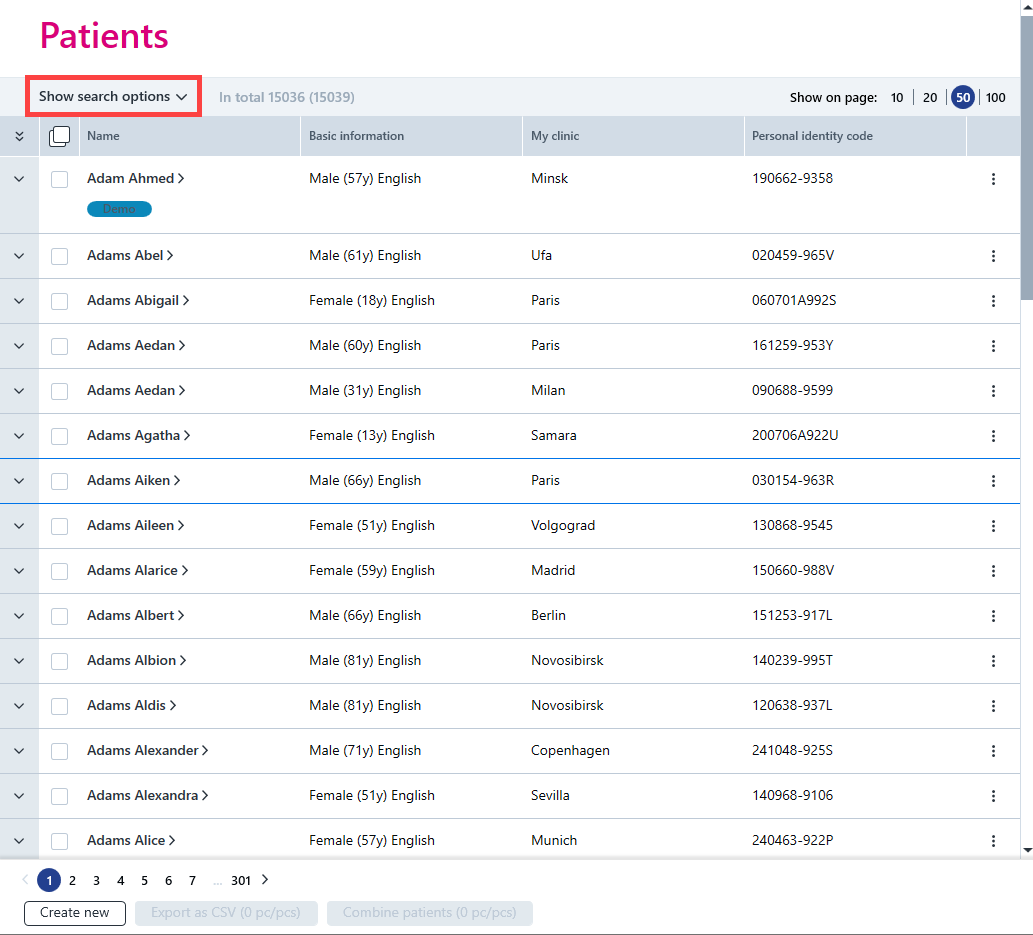1033x935 pixels.
Task: Expand the Adams Alexandra row
Action: pyautogui.click(x=19, y=796)
